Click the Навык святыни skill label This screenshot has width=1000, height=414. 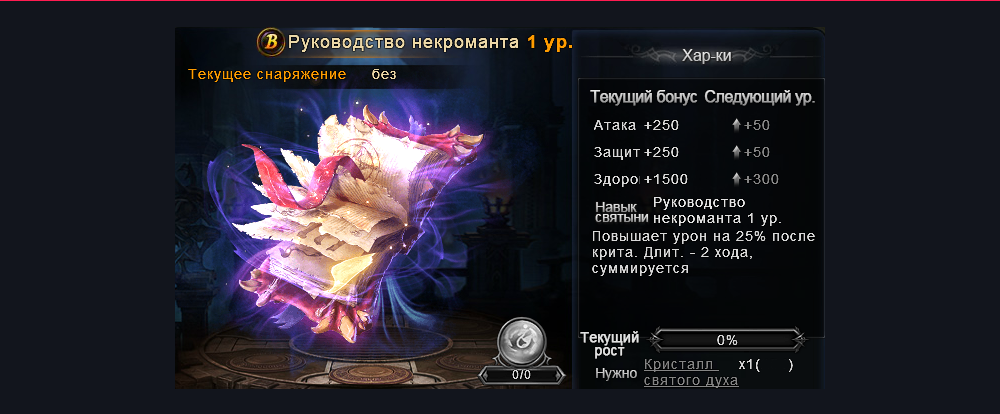click(x=621, y=212)
